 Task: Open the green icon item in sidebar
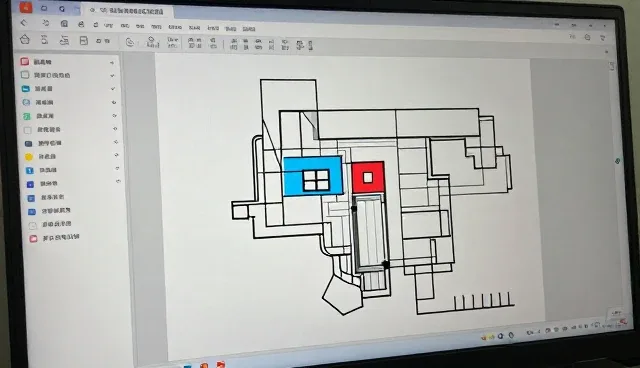click(x=39, y=116)
